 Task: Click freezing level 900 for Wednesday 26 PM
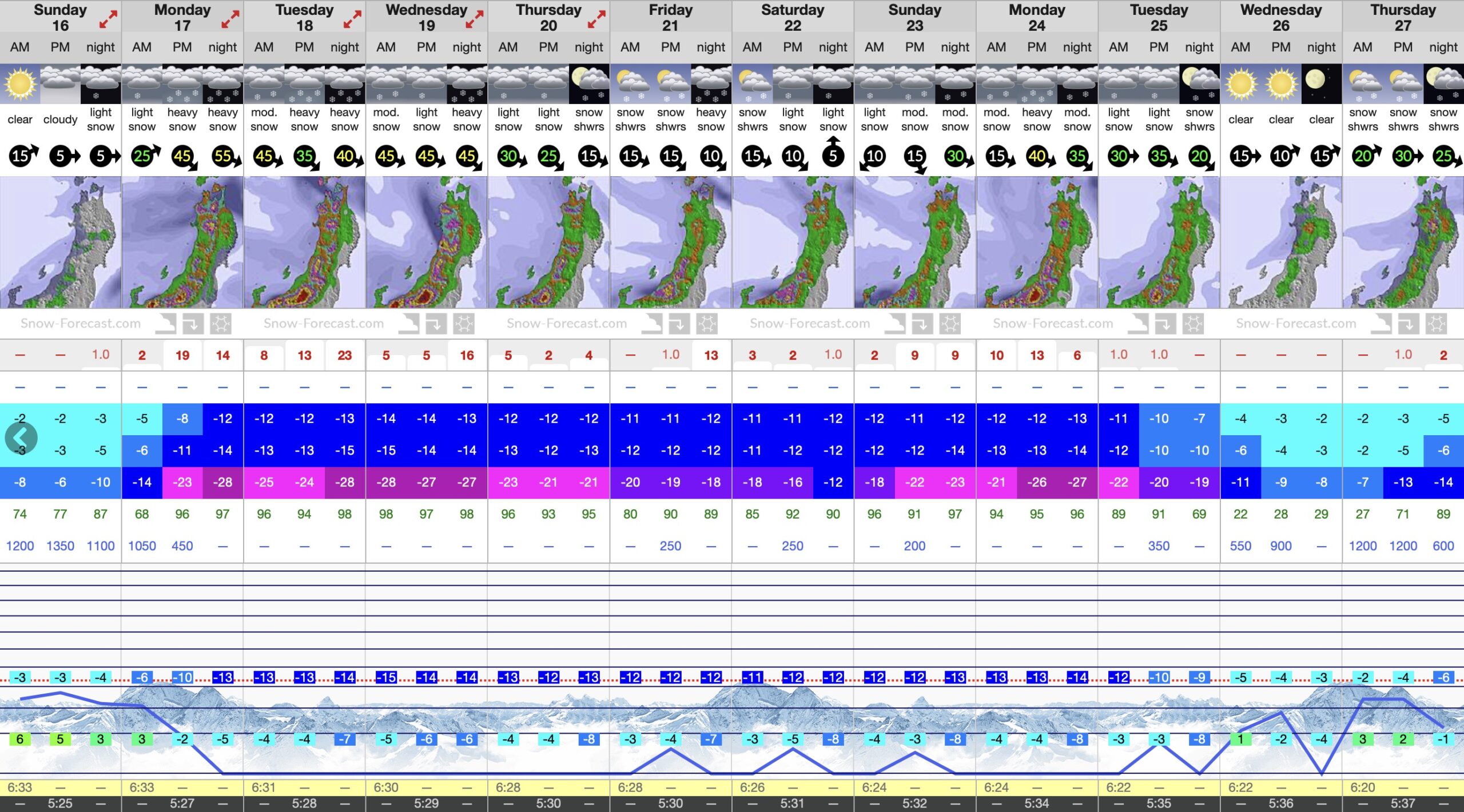point(1281,546)
